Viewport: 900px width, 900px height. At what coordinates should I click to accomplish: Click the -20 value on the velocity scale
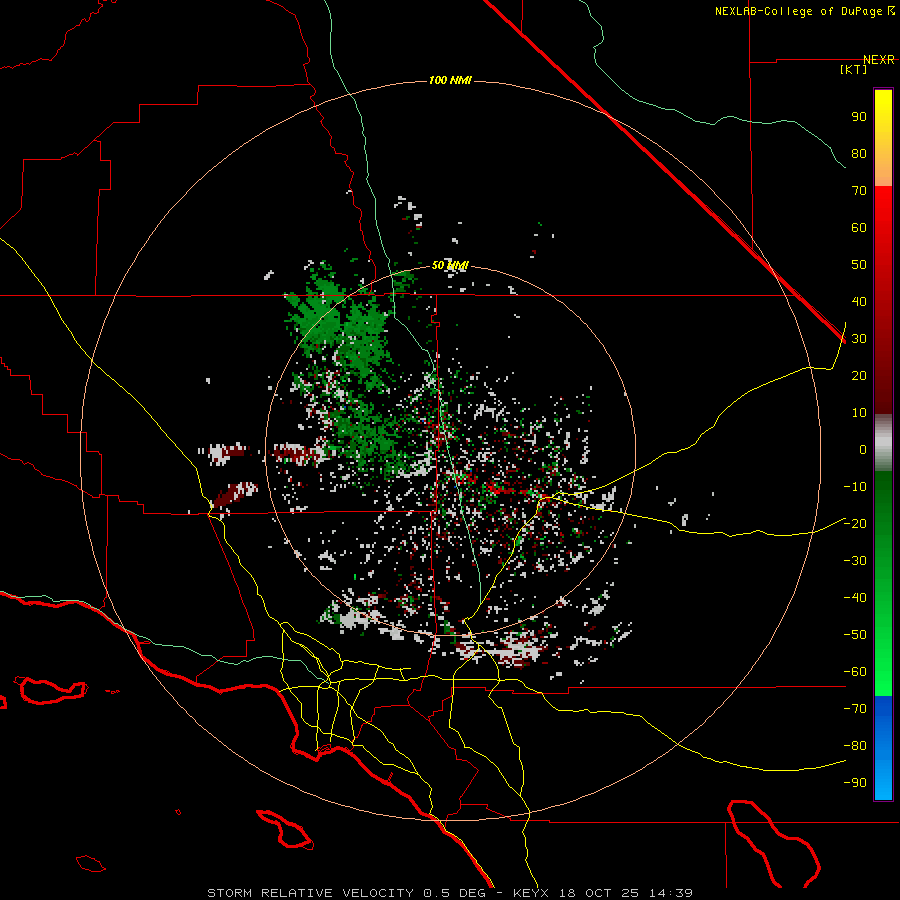855,523
